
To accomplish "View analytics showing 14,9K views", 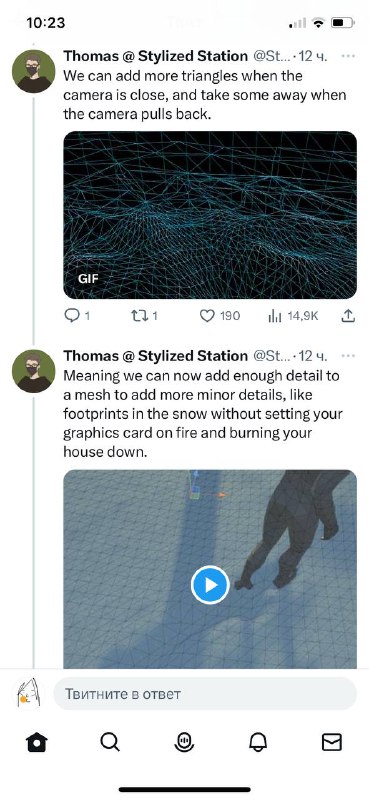I will (x=293, y=316).
